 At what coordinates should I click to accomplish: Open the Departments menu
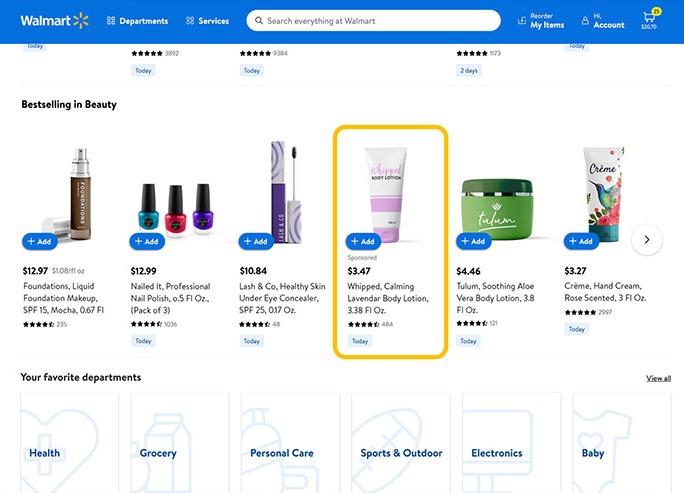click(x=137, y=21)
